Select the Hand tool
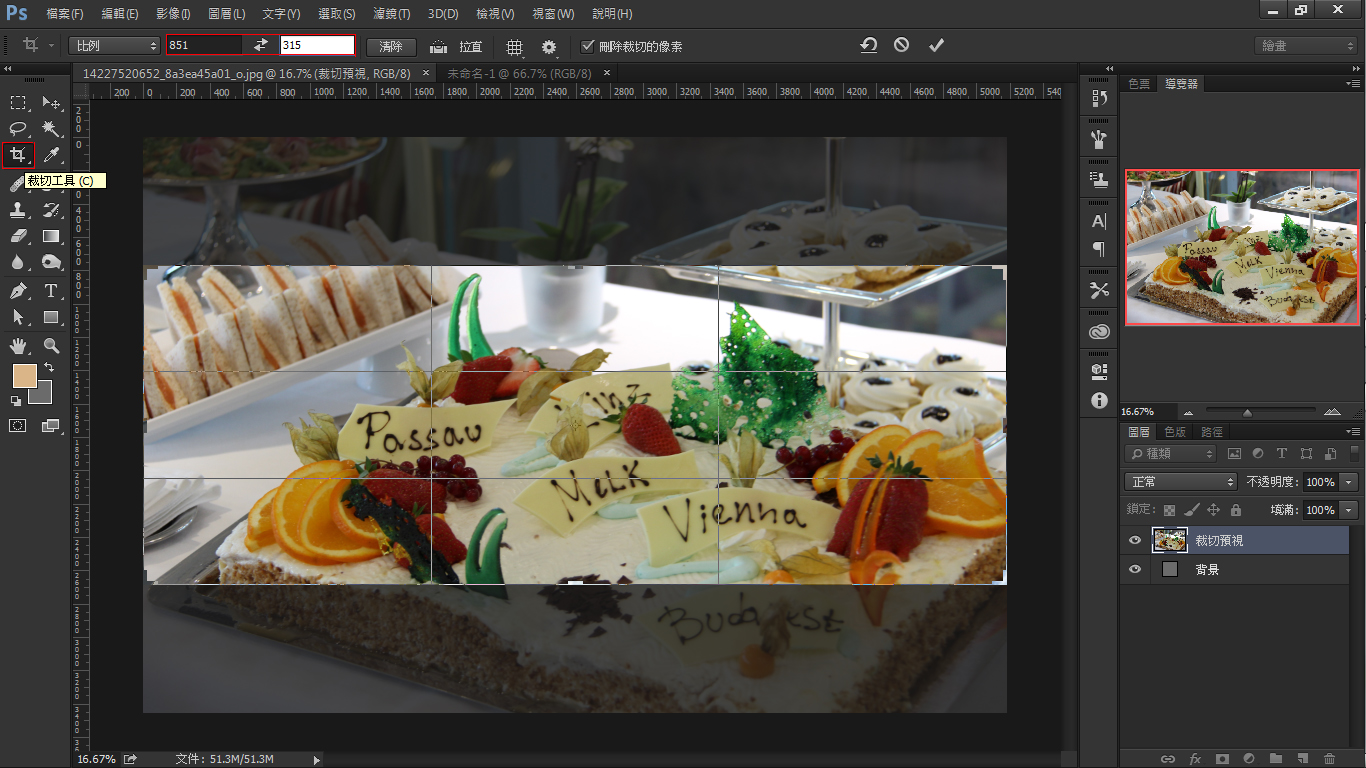The height and width of the screenshot is (768, 1366). [18, 346]
